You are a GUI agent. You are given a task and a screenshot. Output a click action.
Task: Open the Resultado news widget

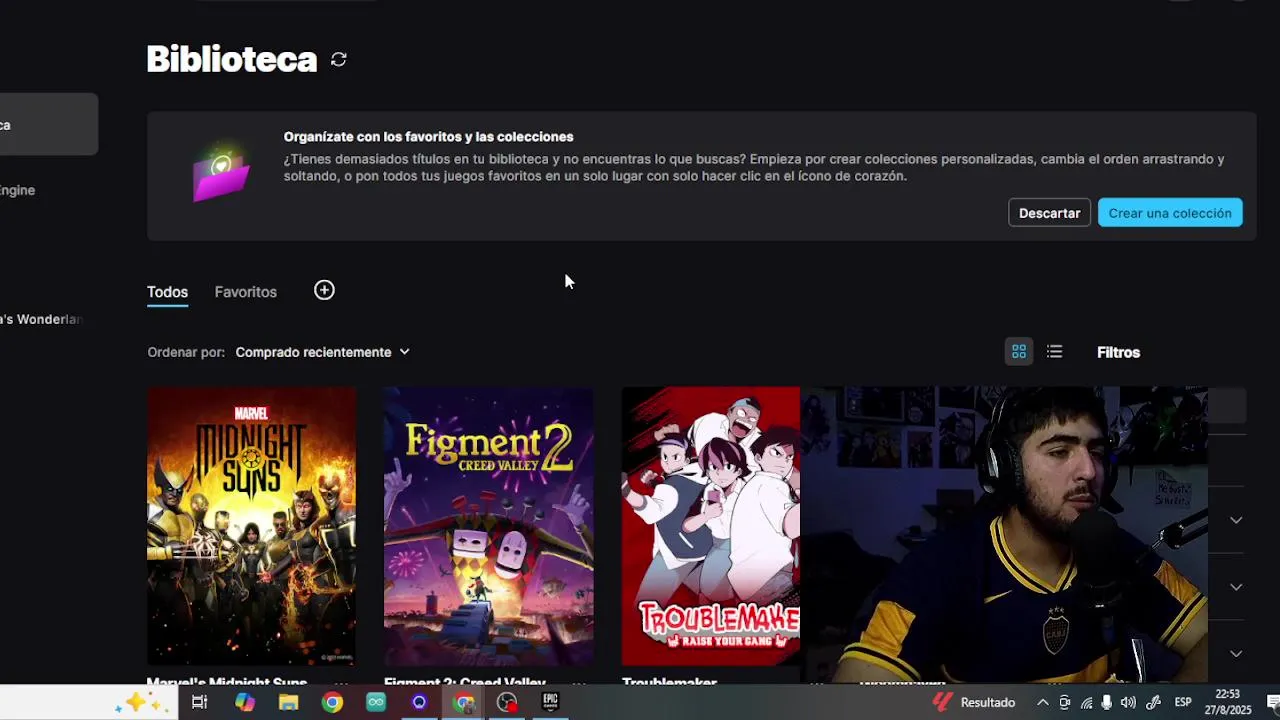pyautogui.click(x=973, y=702)
